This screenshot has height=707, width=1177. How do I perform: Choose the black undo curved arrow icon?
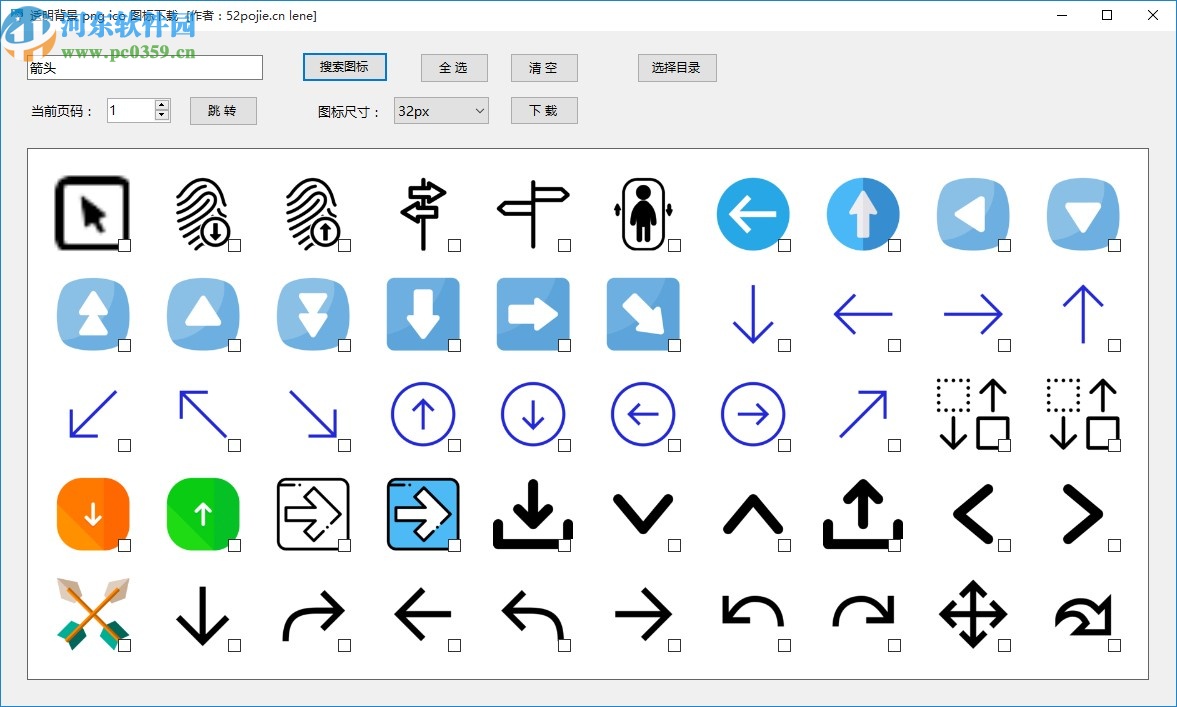click(753, 614)
